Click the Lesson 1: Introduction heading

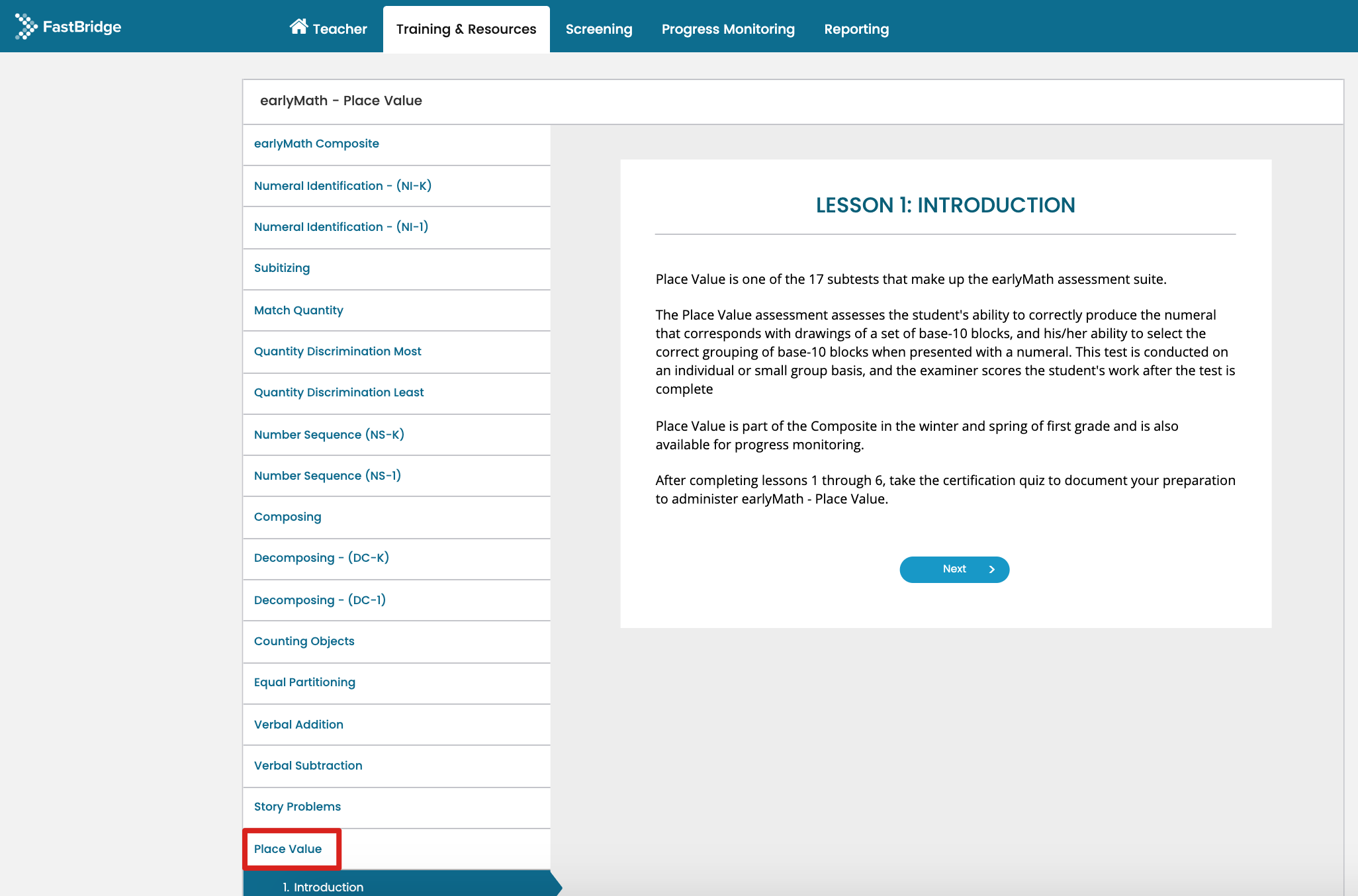point(945,205)
